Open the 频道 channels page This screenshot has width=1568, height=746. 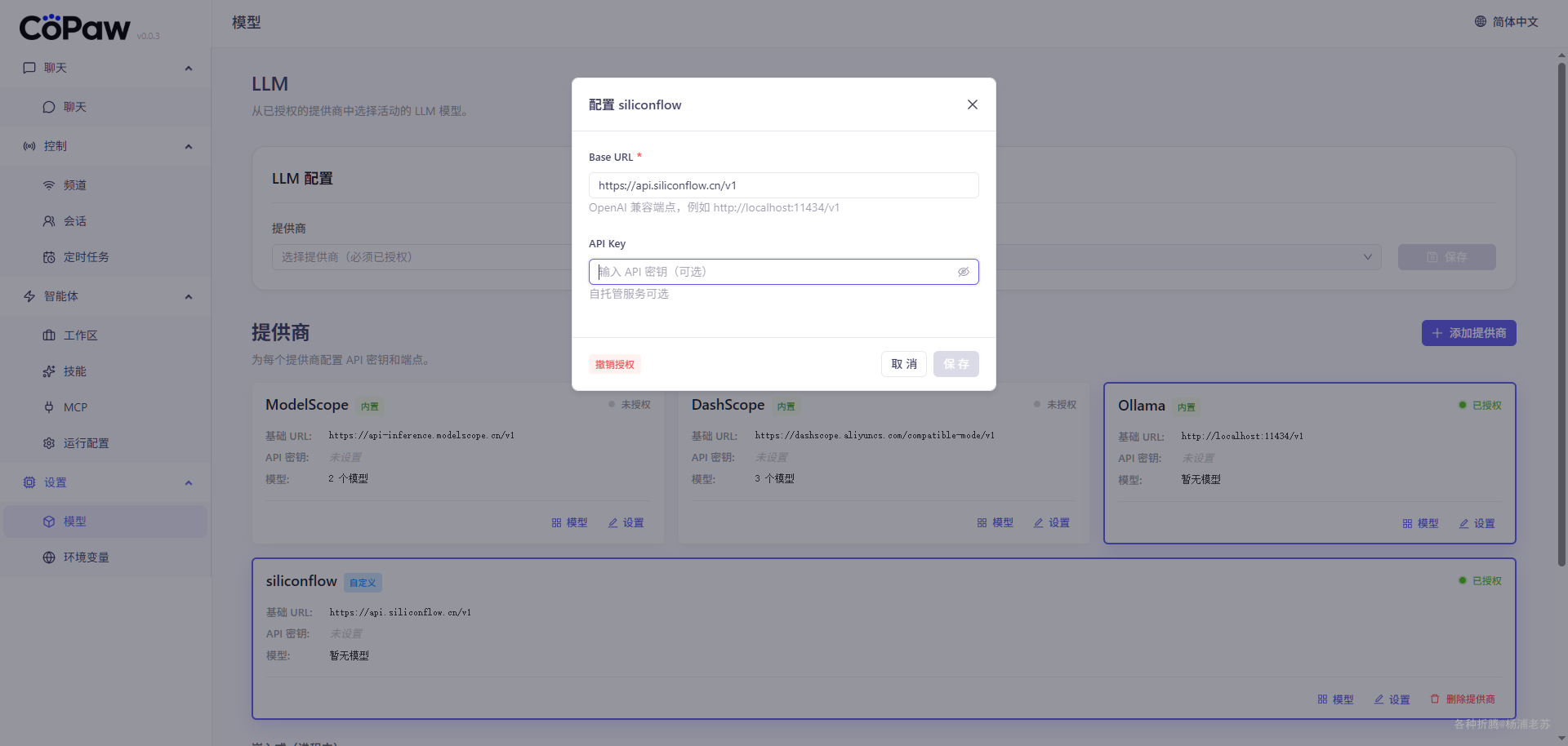(x=105, y=185)
